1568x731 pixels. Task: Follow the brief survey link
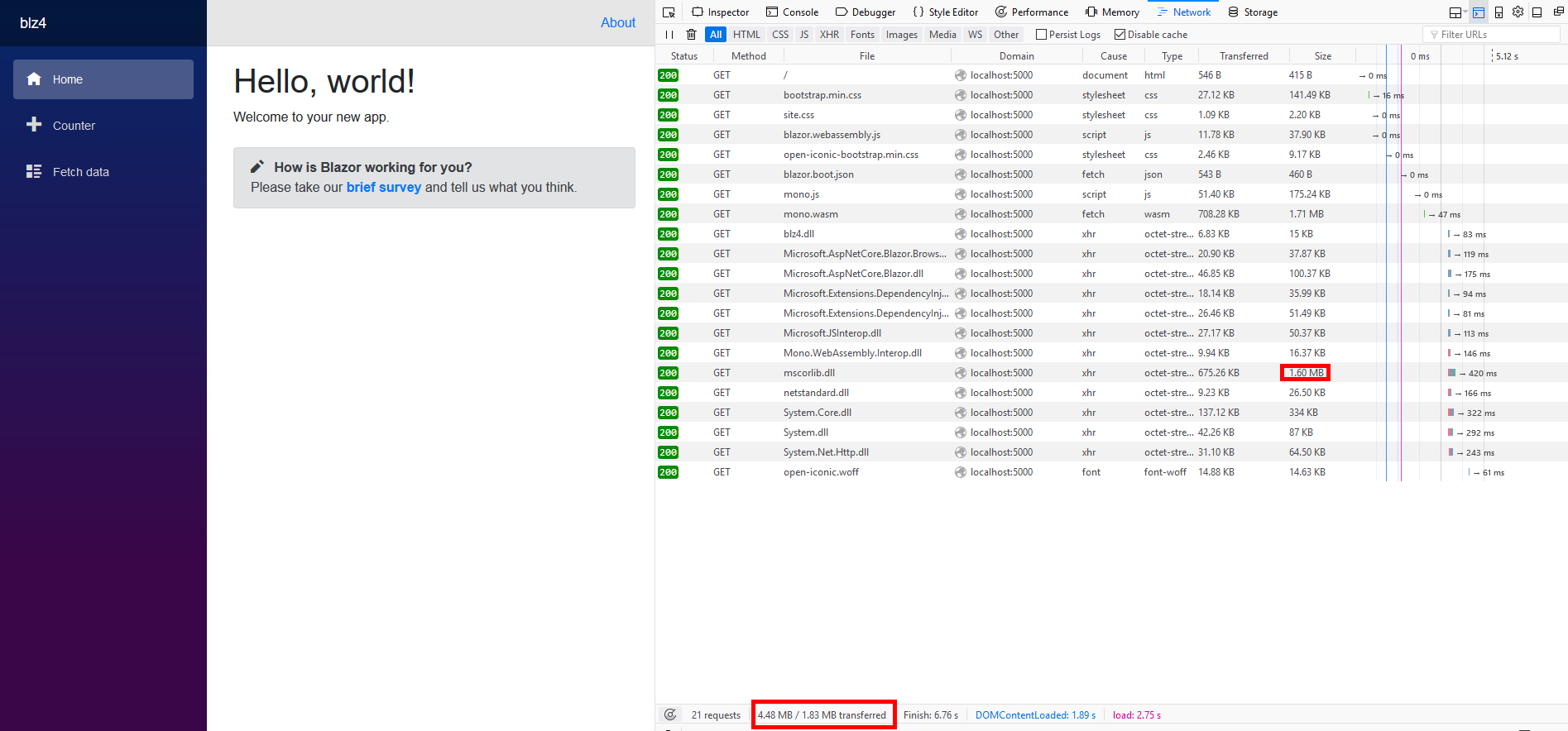(x=384, y=187)
